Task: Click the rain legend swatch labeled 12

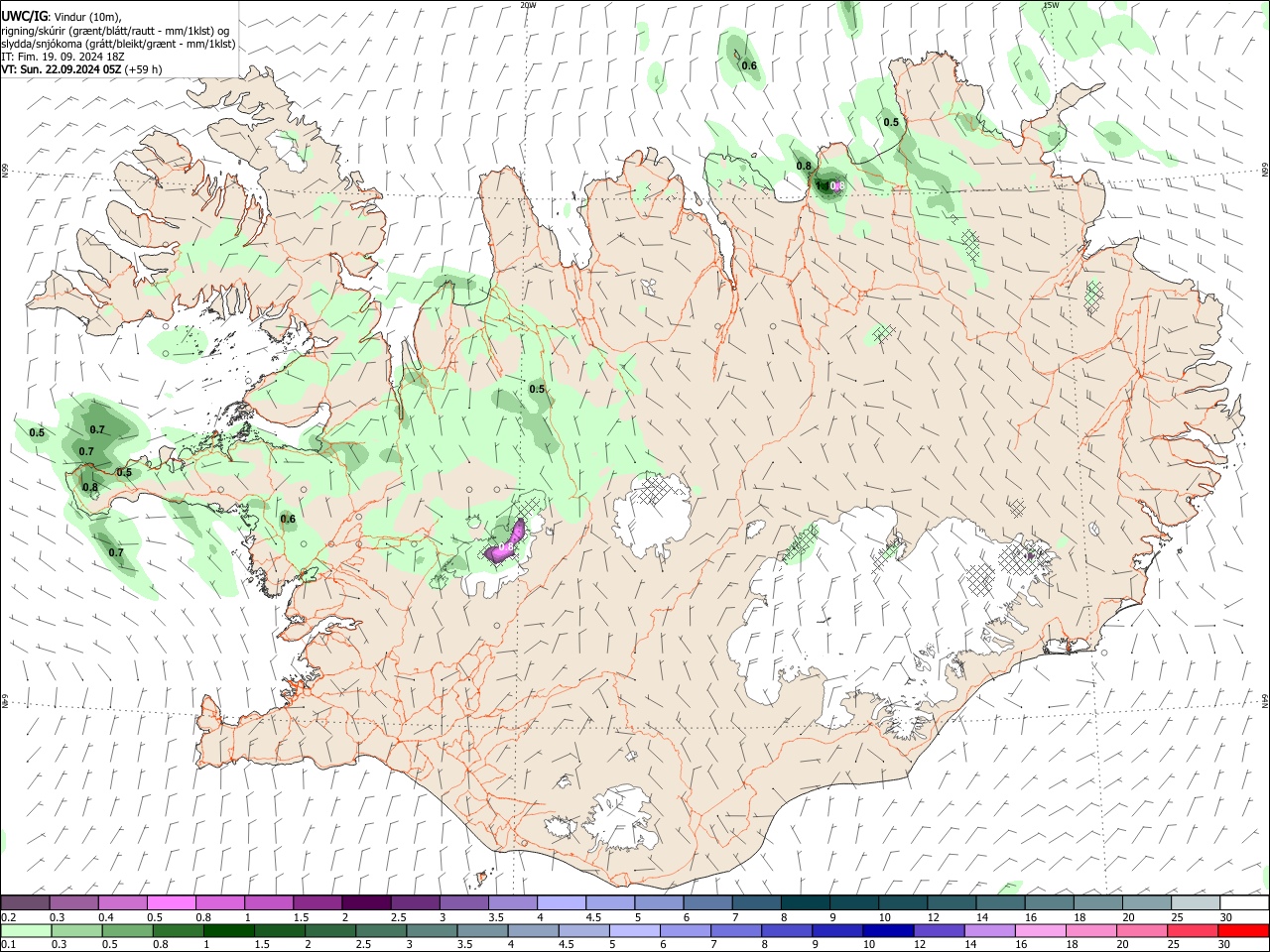Action: click(x=939, y=930)
